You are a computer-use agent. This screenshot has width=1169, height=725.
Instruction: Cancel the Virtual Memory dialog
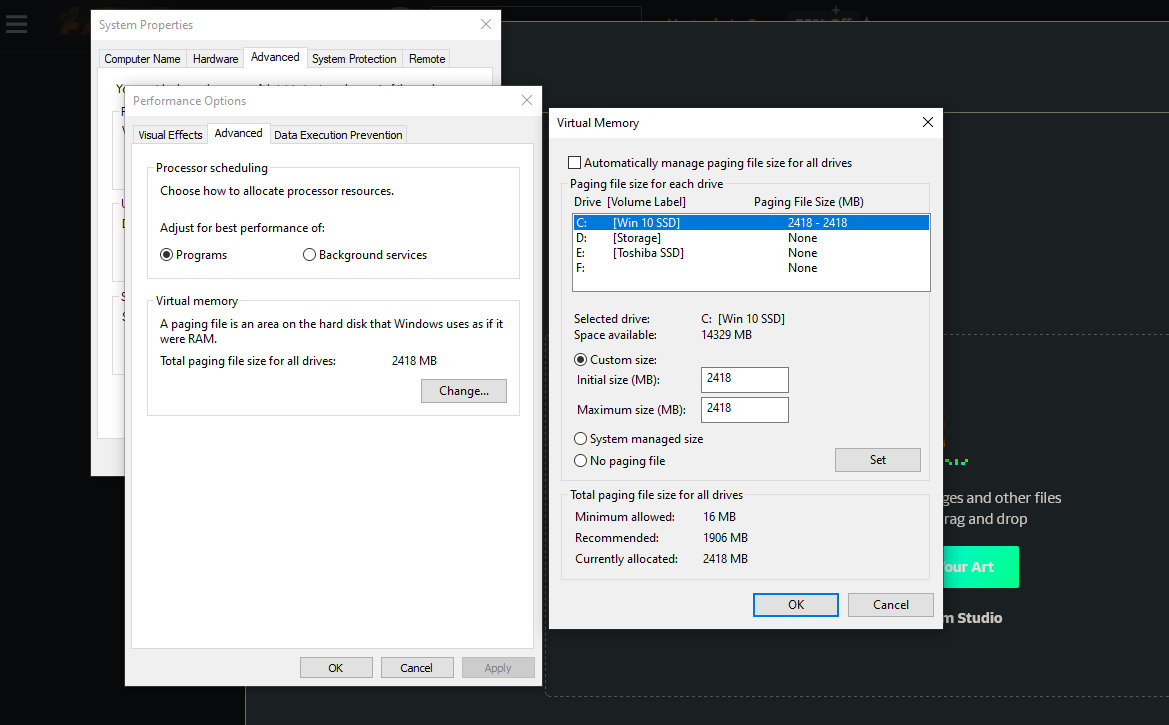pyautogui.click(x=891, y=605)
